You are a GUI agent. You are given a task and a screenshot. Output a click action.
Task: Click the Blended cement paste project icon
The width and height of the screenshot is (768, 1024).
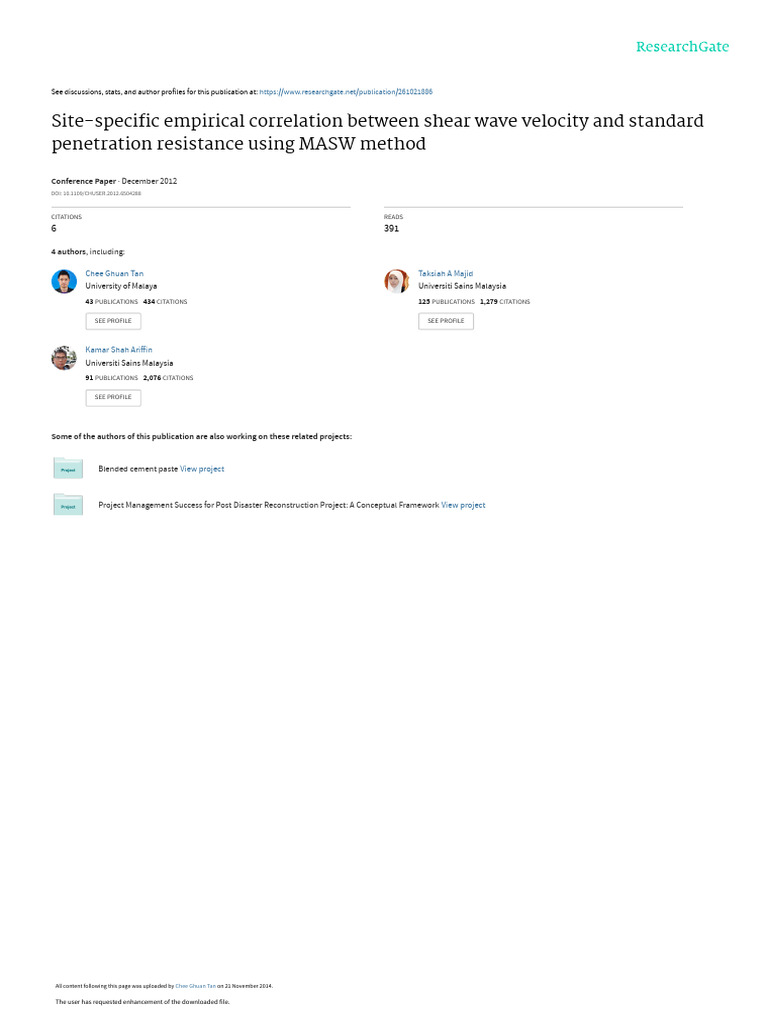pos(68,468)
